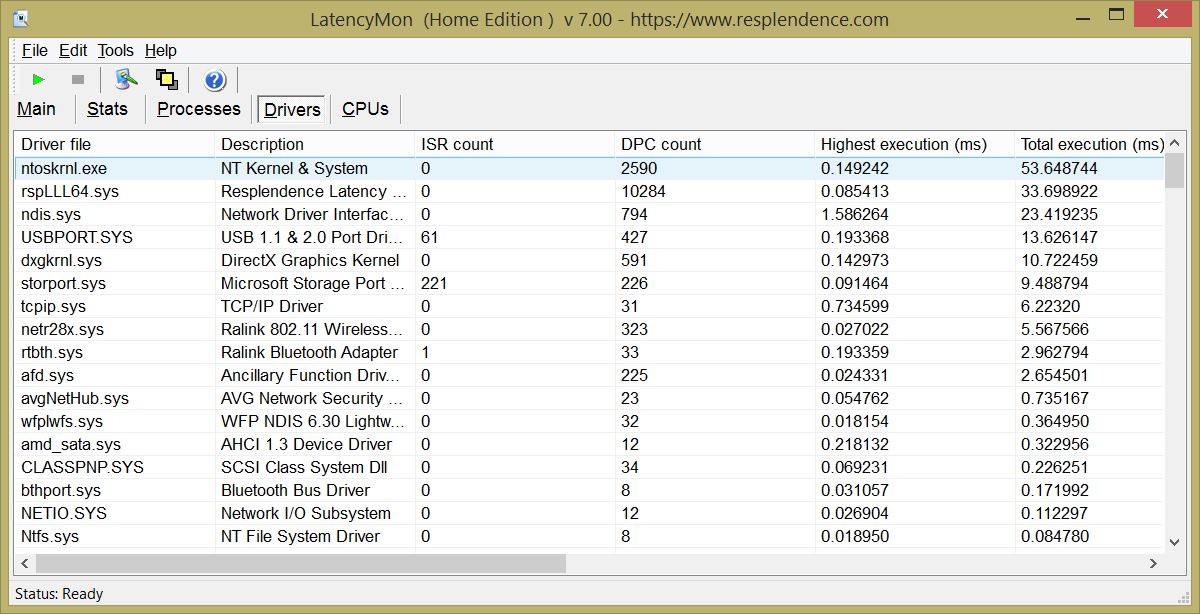Select the CLASSPNP.SYS driver row
Image resolution: width=1200 pixels, height=614 pixels.
pos(590,467)
